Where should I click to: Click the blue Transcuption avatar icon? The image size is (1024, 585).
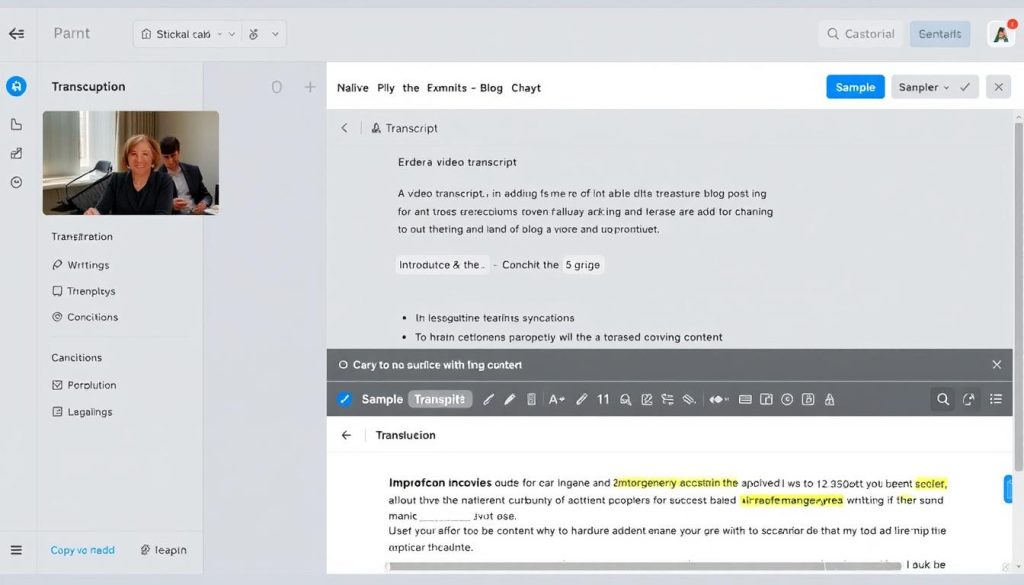point(16,86)
